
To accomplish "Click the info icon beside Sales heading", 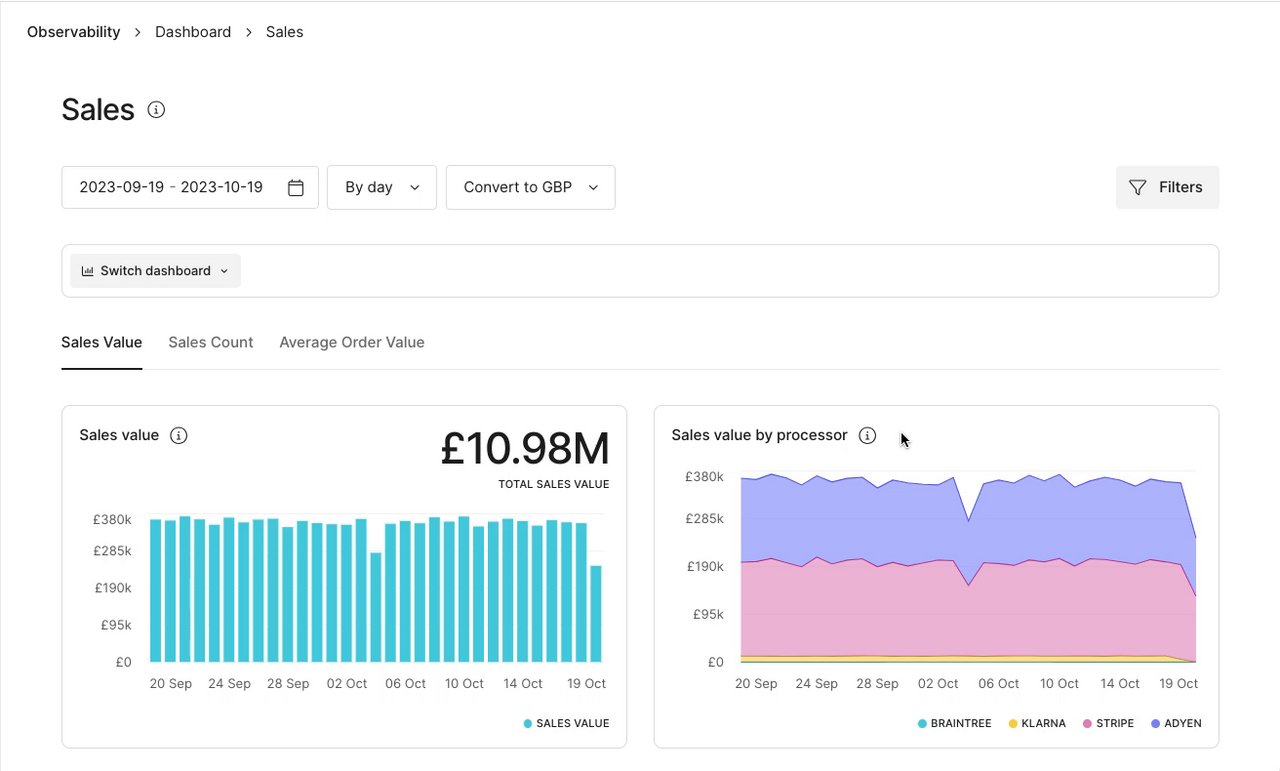I will pos(156,110).
